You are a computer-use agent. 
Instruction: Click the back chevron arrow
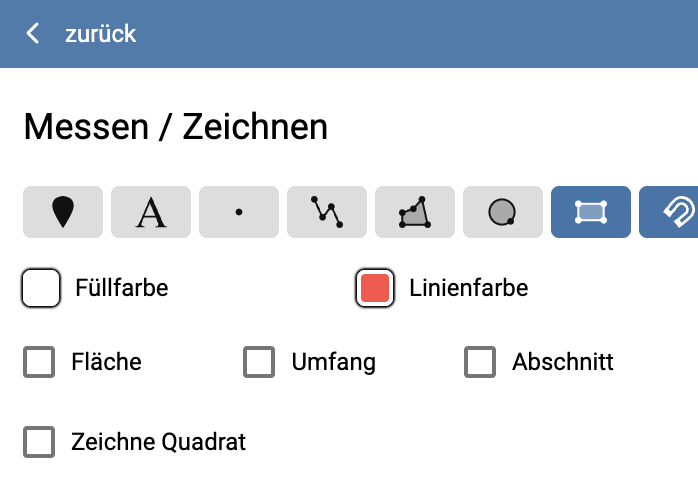(34, 34)
